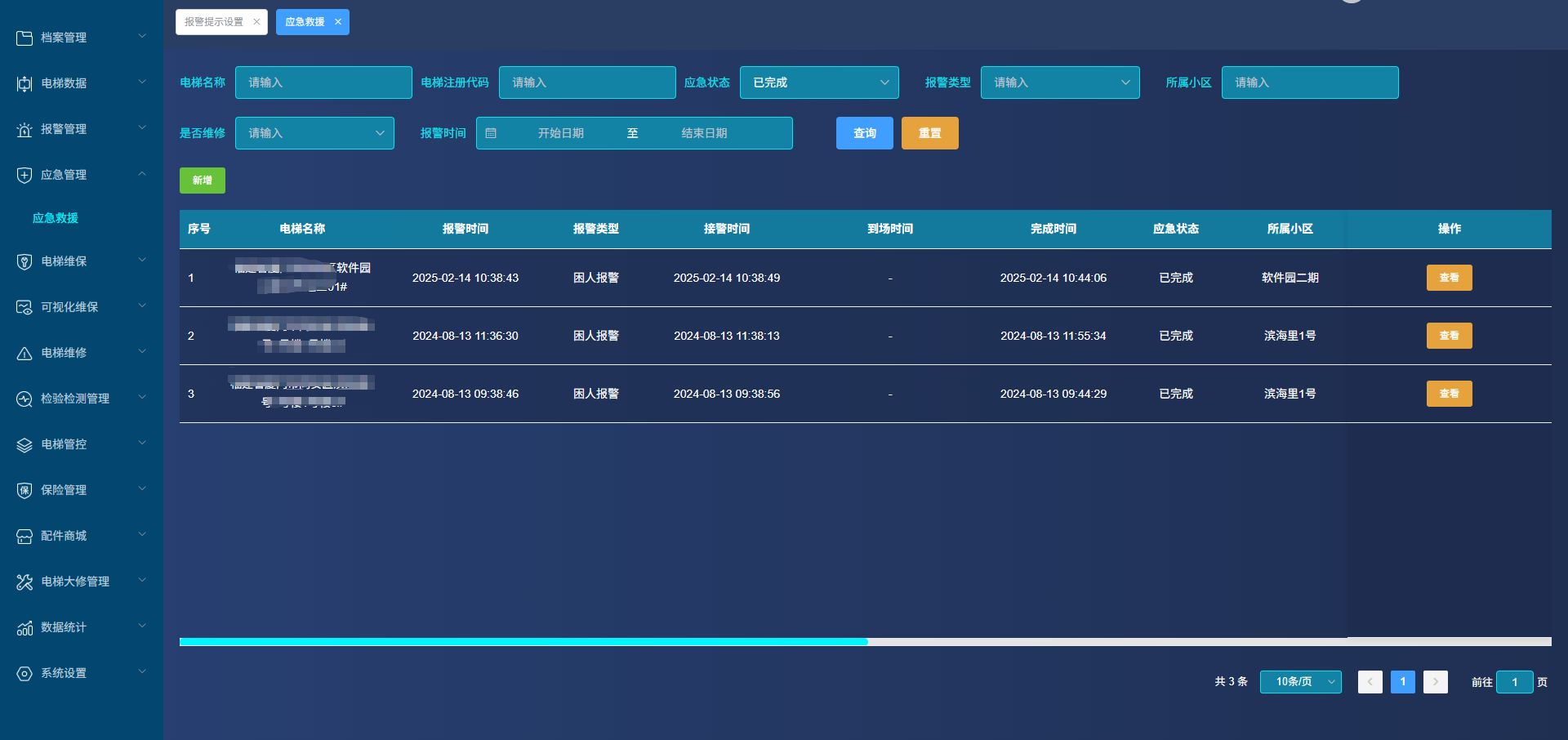Click the 电梯大修管理 tools icon
This screenshot has width=1568, height=740.
click(24, 582)
